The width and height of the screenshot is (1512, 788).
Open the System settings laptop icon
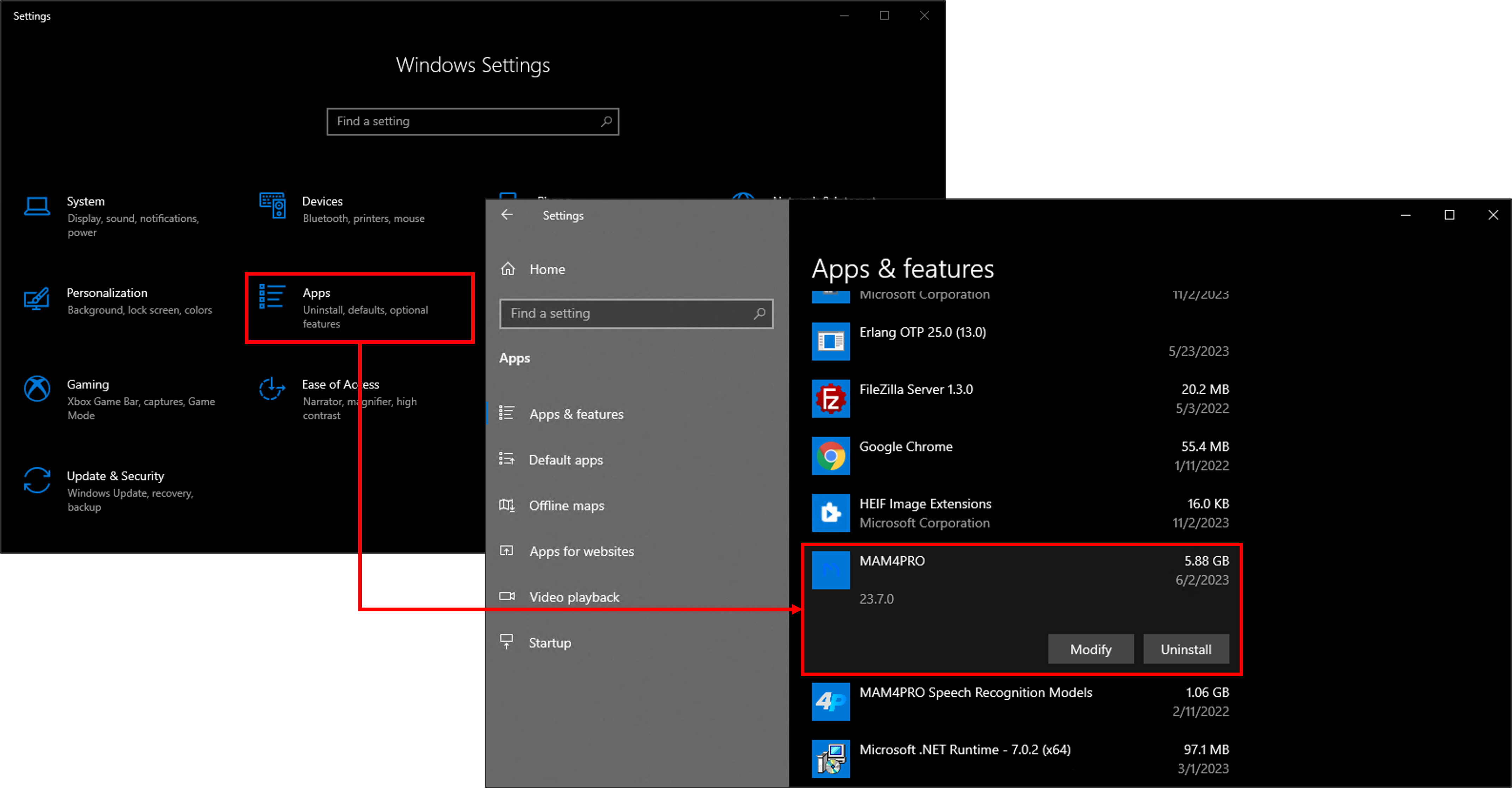click(x=37, y=207)
